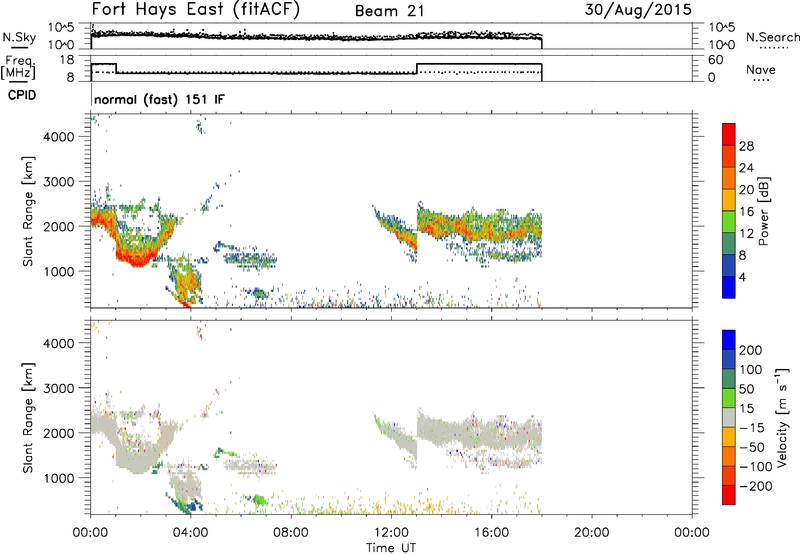Click the '4000' tick on power panel axis
This screenshot has width=800, height=554.
coord(59,137)
